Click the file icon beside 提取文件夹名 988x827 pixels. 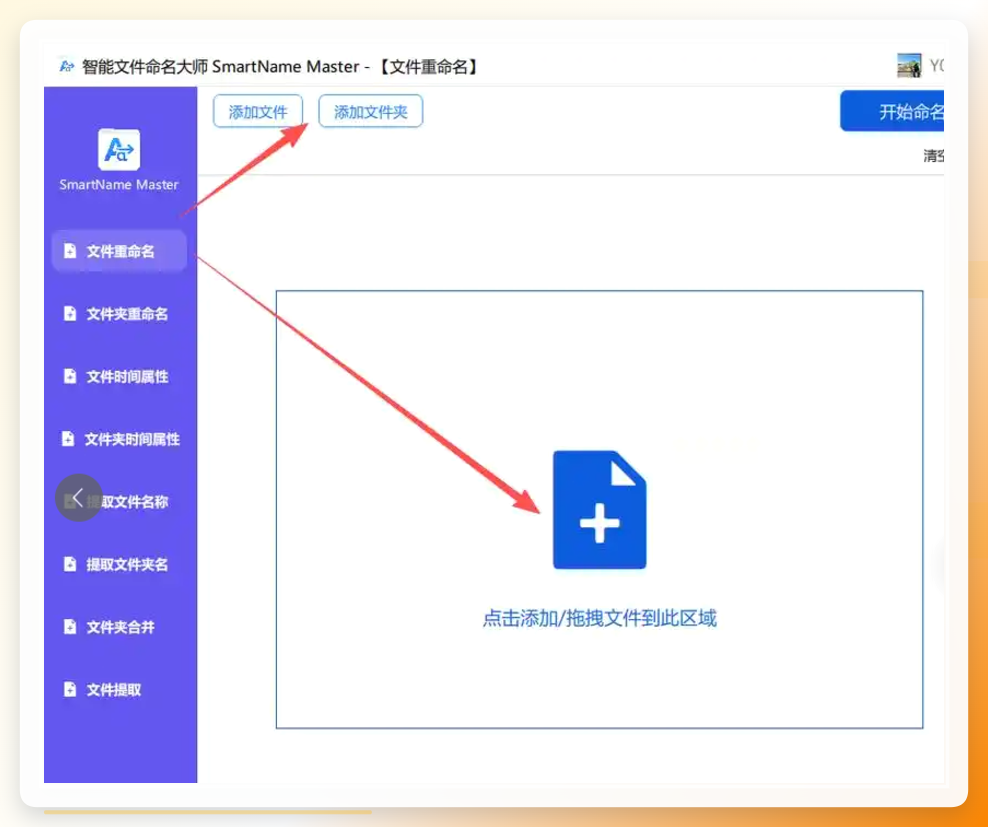[x=71, y=564]
